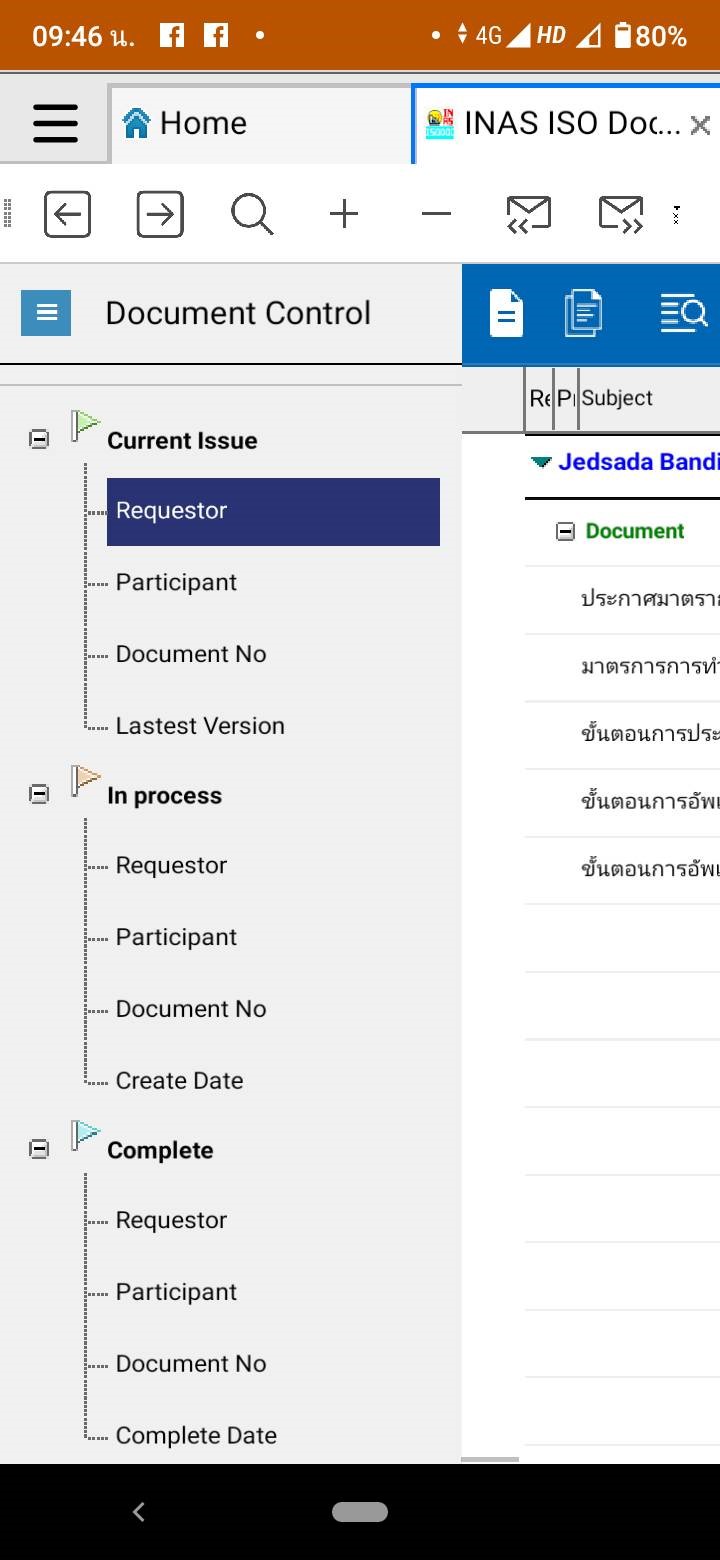Switch to the Home tab
The height and width of the screenshot is (1560, 720).
coord(185,123)
